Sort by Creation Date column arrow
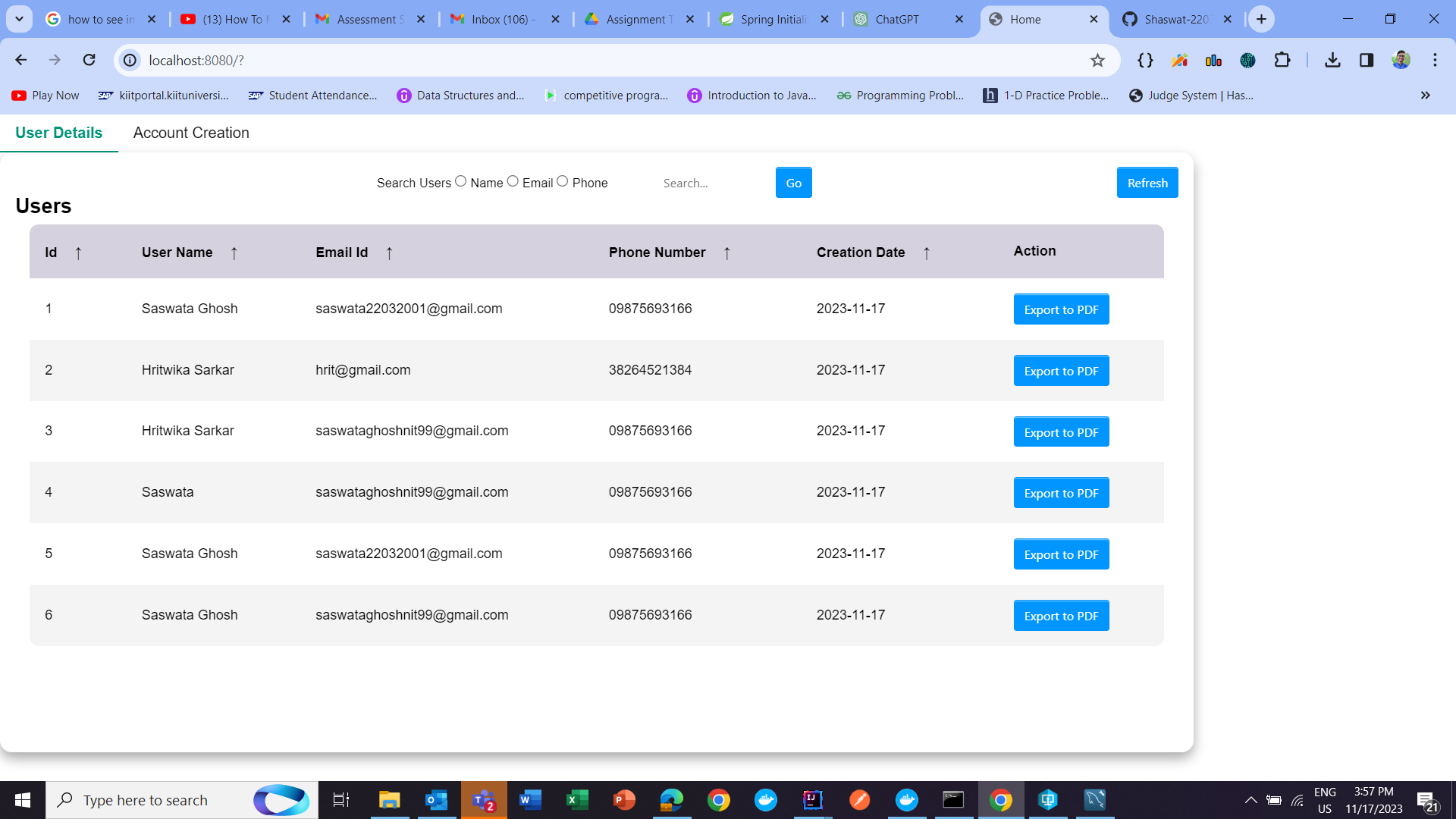 927,253
